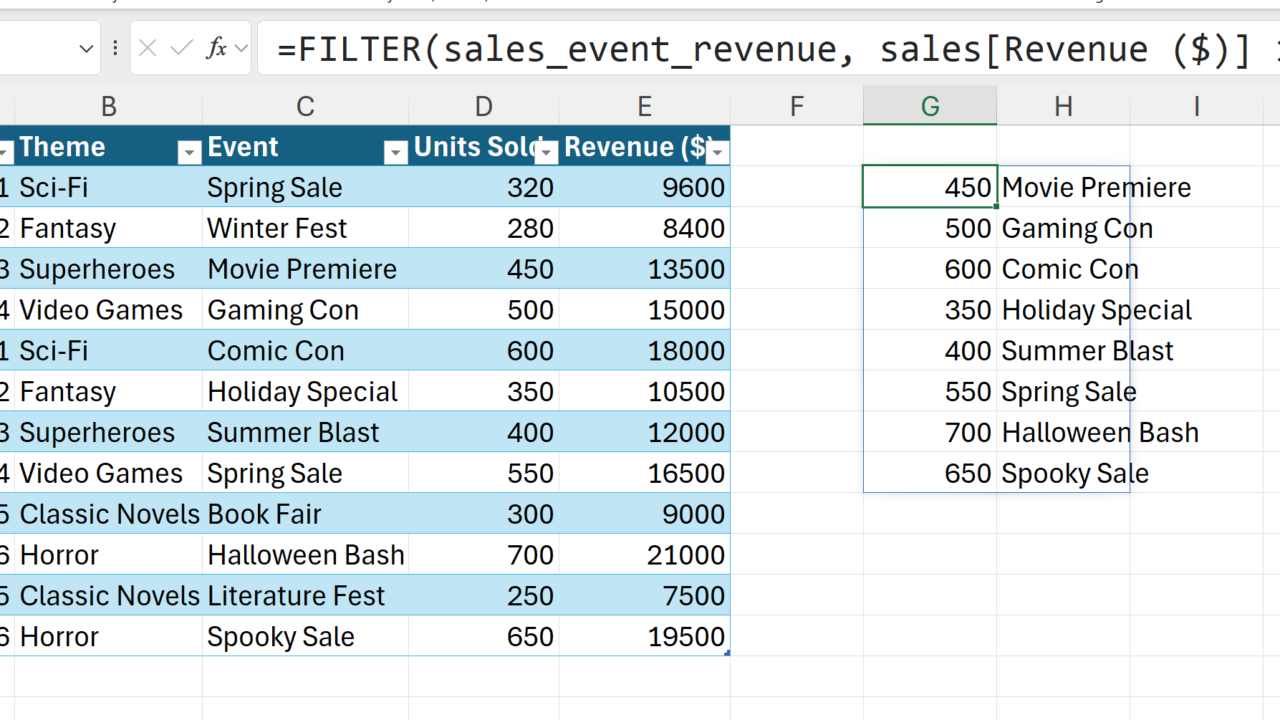Click the table resize handle below 19500
The image size is (1280, 720).
(727, 653)
